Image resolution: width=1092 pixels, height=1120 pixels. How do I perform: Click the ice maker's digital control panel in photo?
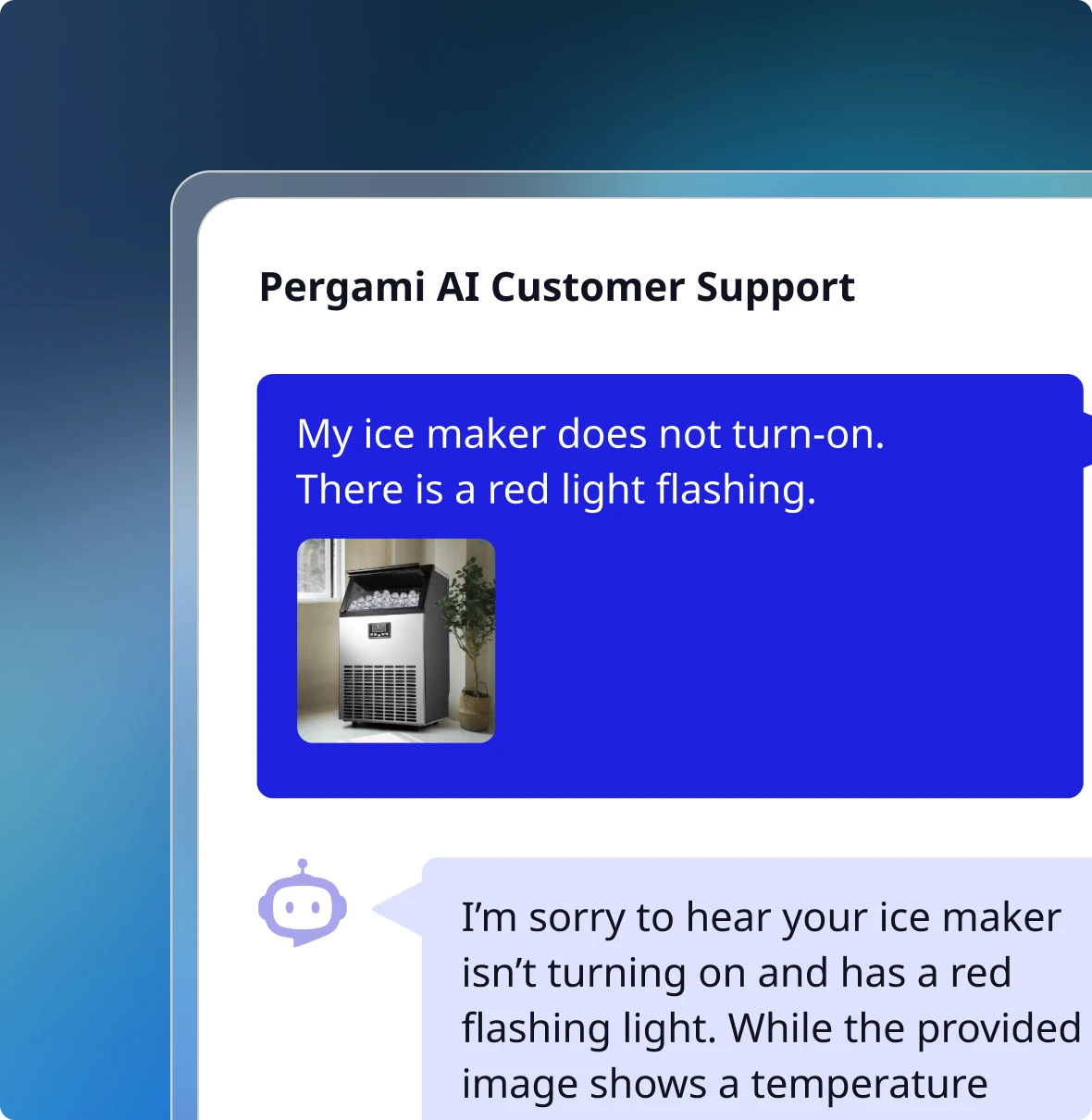click(379, 630)
